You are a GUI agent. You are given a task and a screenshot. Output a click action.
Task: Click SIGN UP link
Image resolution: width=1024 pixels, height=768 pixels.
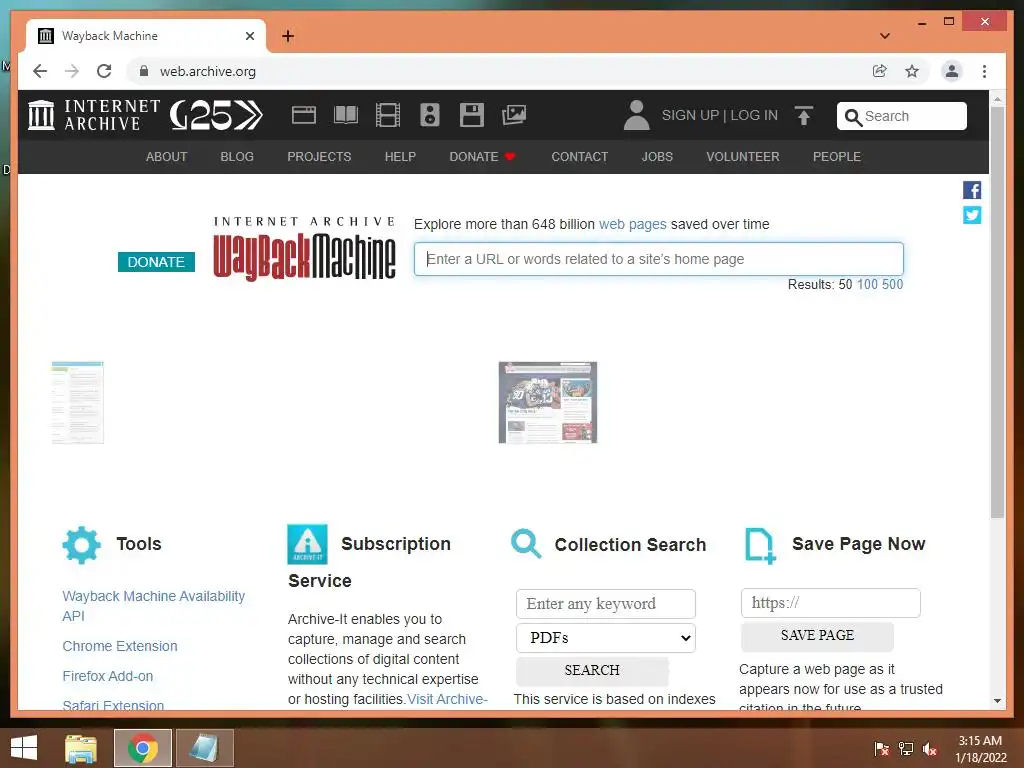[x=690, y=115]
